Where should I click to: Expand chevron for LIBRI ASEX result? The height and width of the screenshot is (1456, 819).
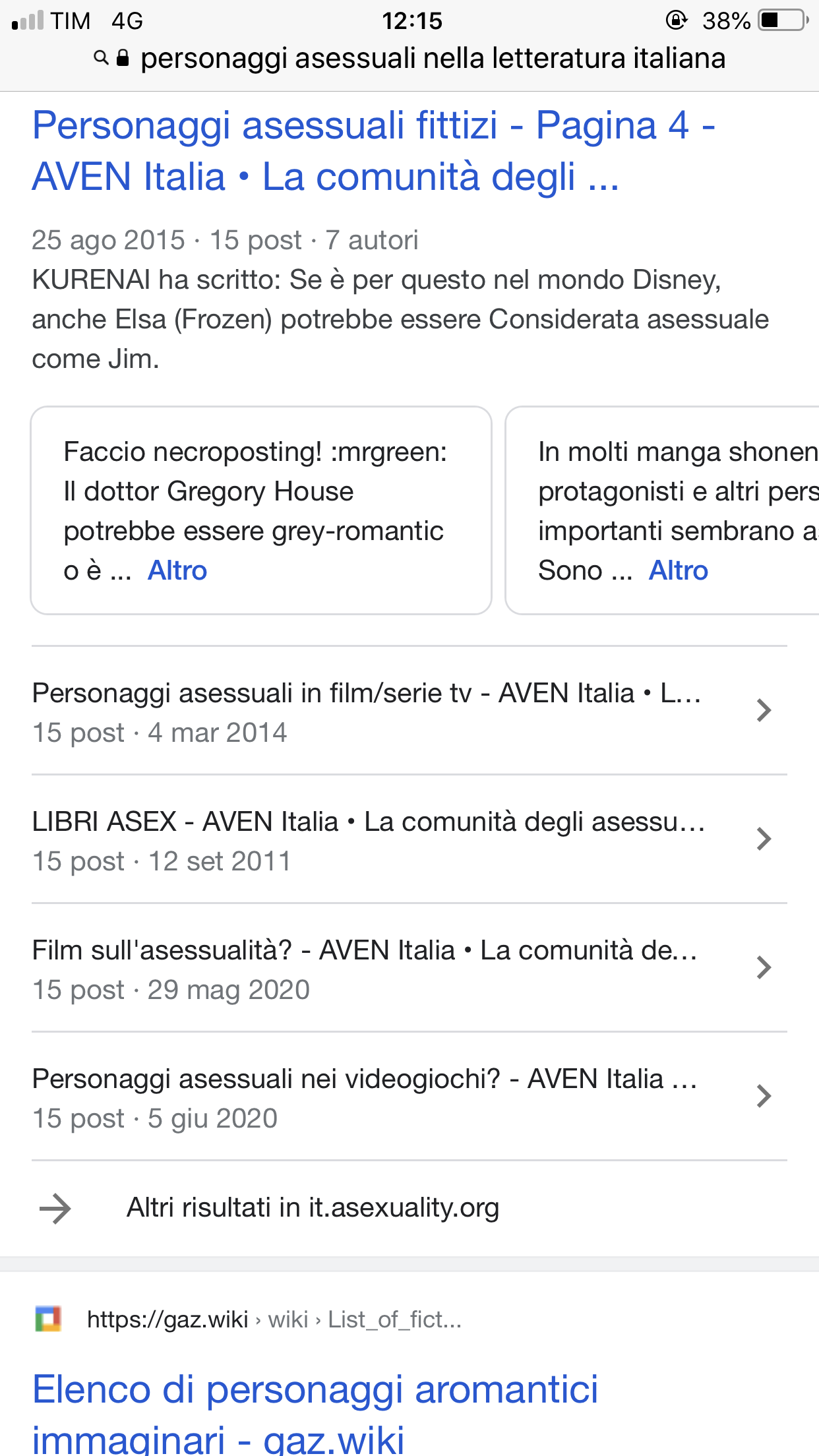tap(764, 839)
